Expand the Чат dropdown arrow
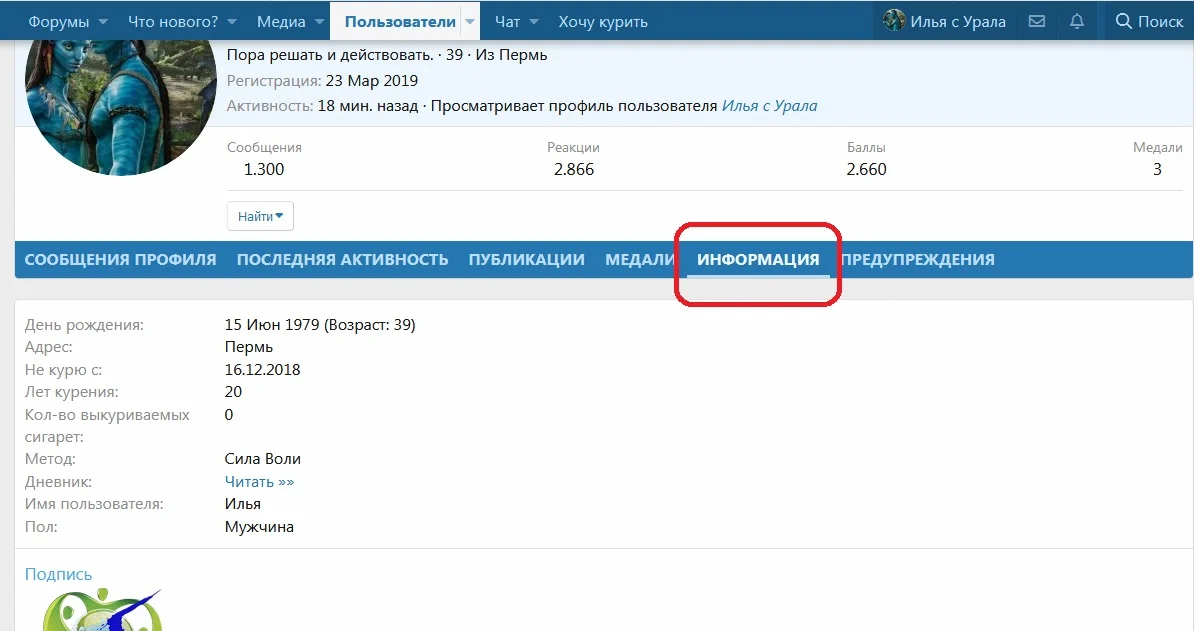This screenshot has width=1194, height=631. pyautogui.click(x=534, y=22)
